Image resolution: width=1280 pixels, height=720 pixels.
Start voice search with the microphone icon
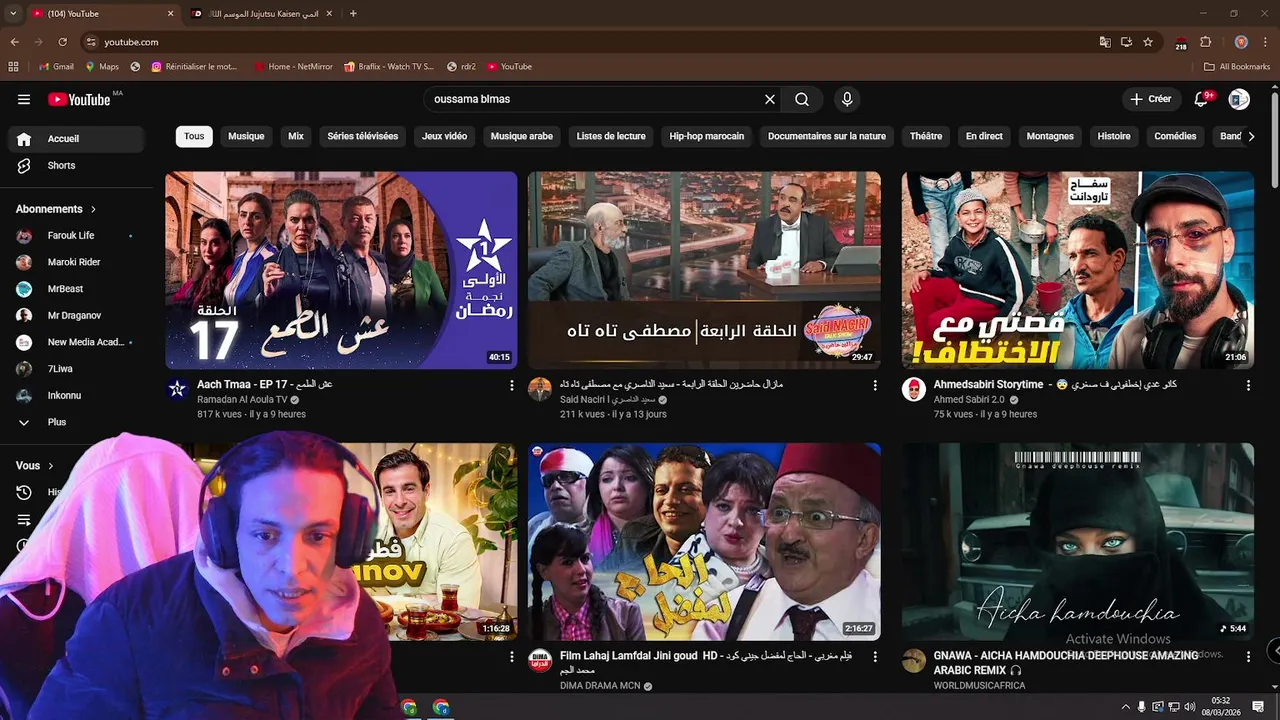(847, 99)
